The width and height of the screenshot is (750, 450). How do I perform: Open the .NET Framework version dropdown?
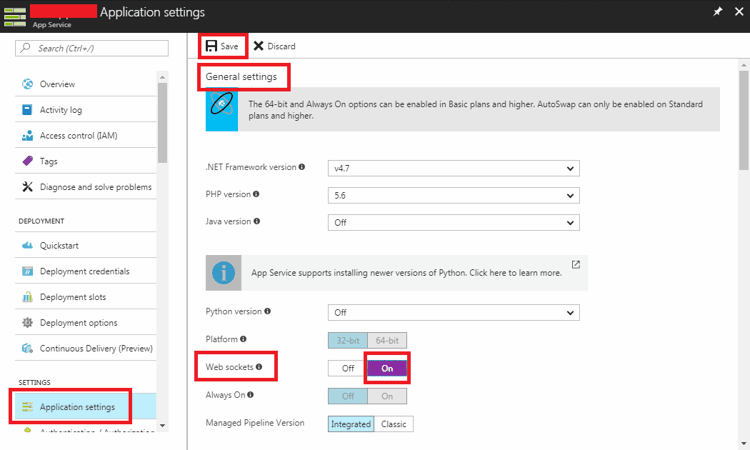click(x=453, y=168)
